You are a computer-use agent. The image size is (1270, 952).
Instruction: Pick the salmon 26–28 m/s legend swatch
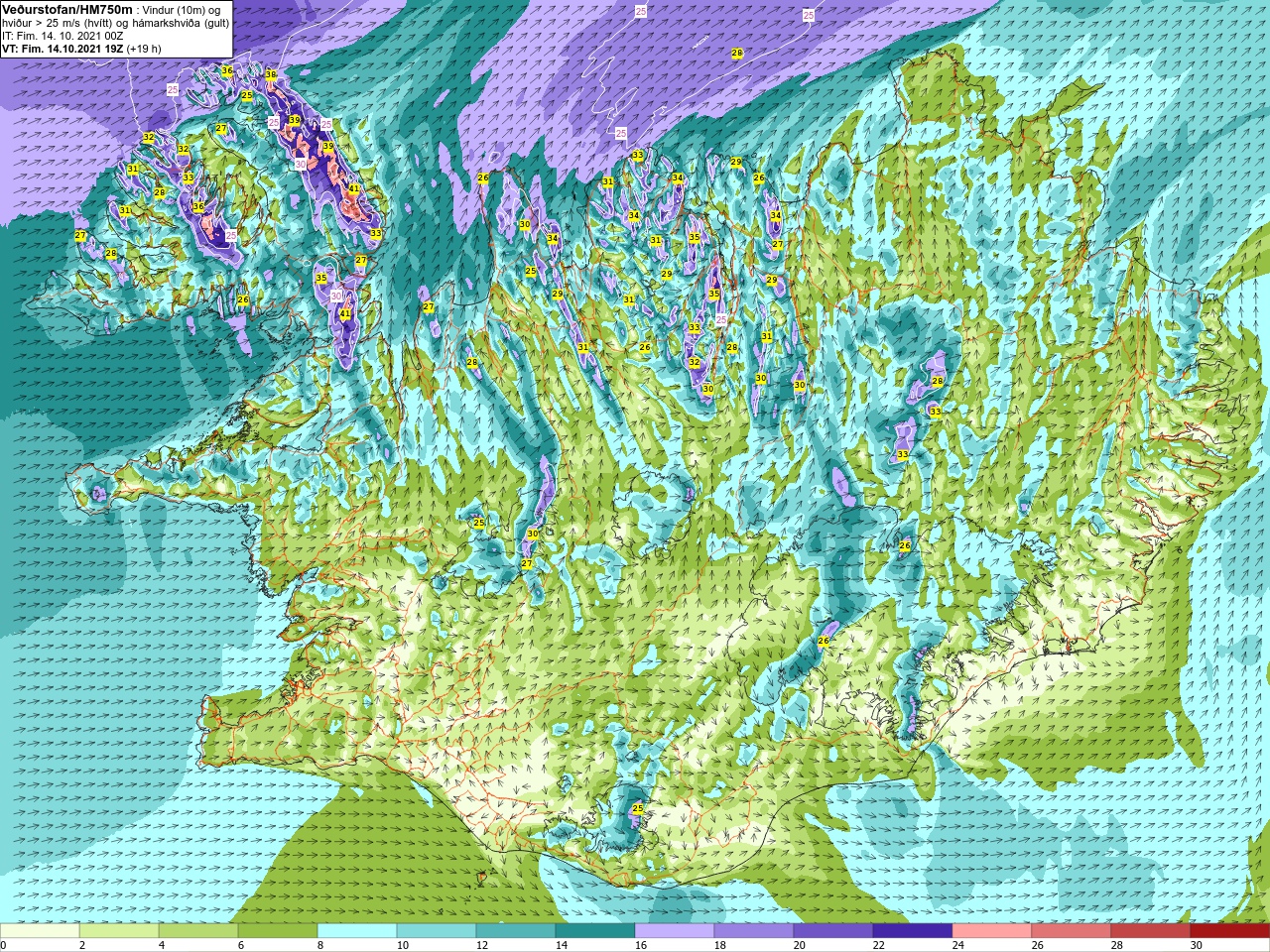point(1072,931)
